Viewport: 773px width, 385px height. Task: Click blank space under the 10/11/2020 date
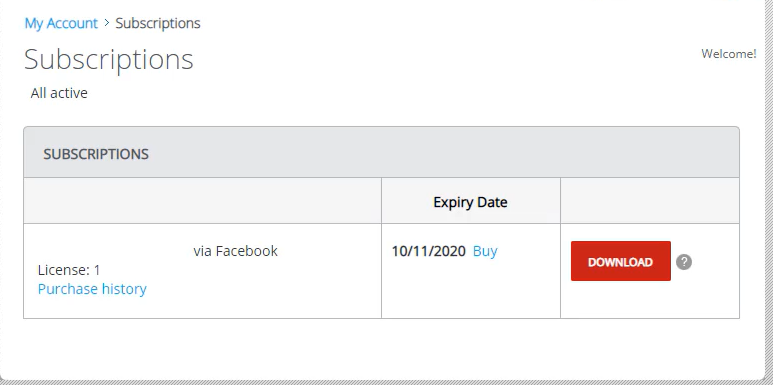coord(471,291)
